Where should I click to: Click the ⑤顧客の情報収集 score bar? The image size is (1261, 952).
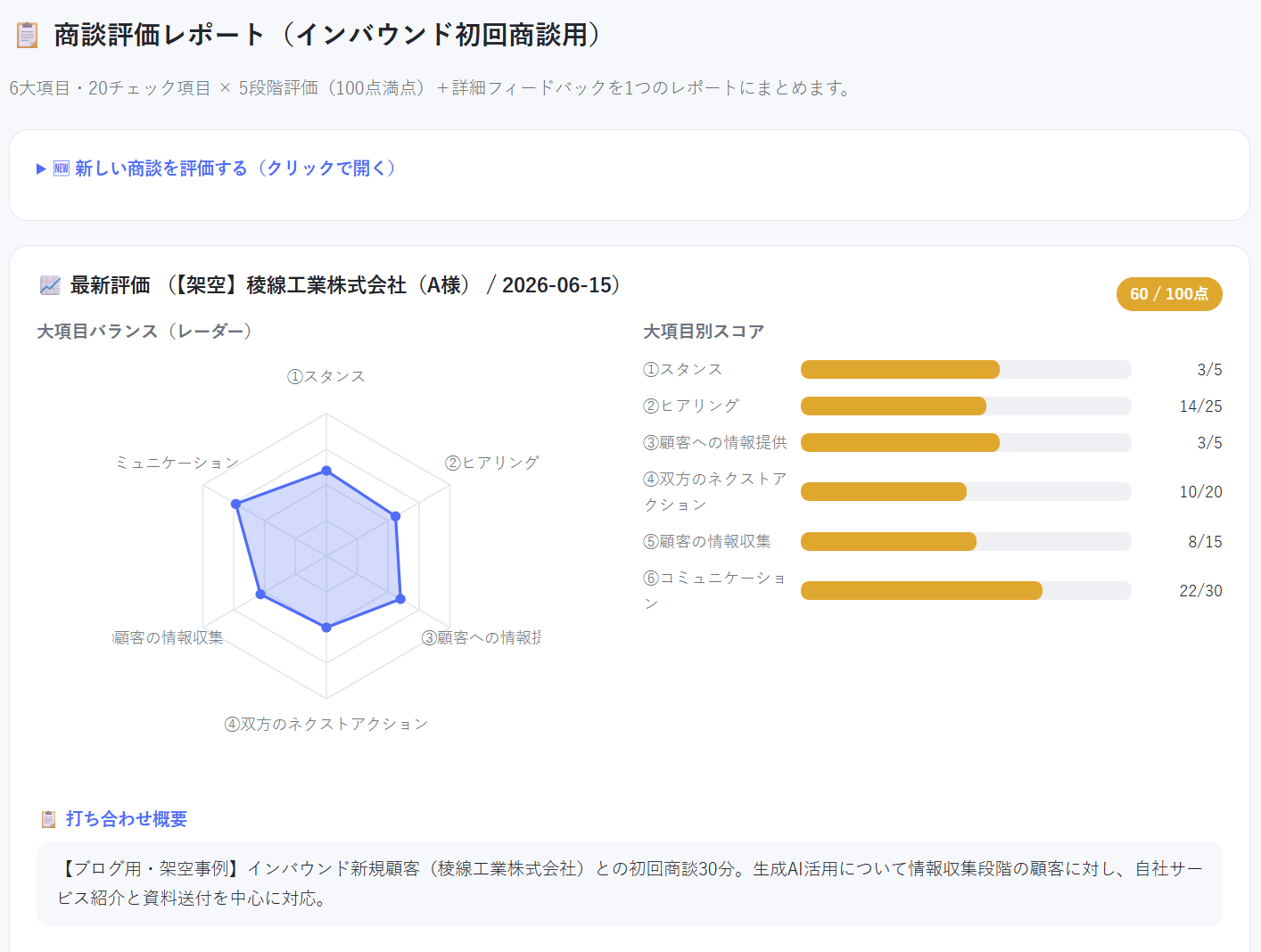(x=966, y=542)
